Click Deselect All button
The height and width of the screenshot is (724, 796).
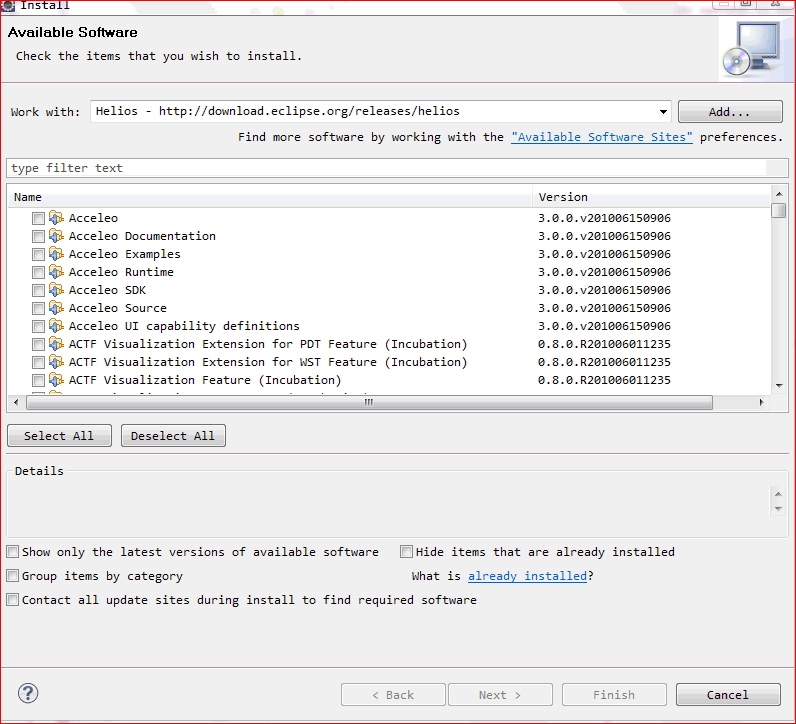(x=173, y=436)
